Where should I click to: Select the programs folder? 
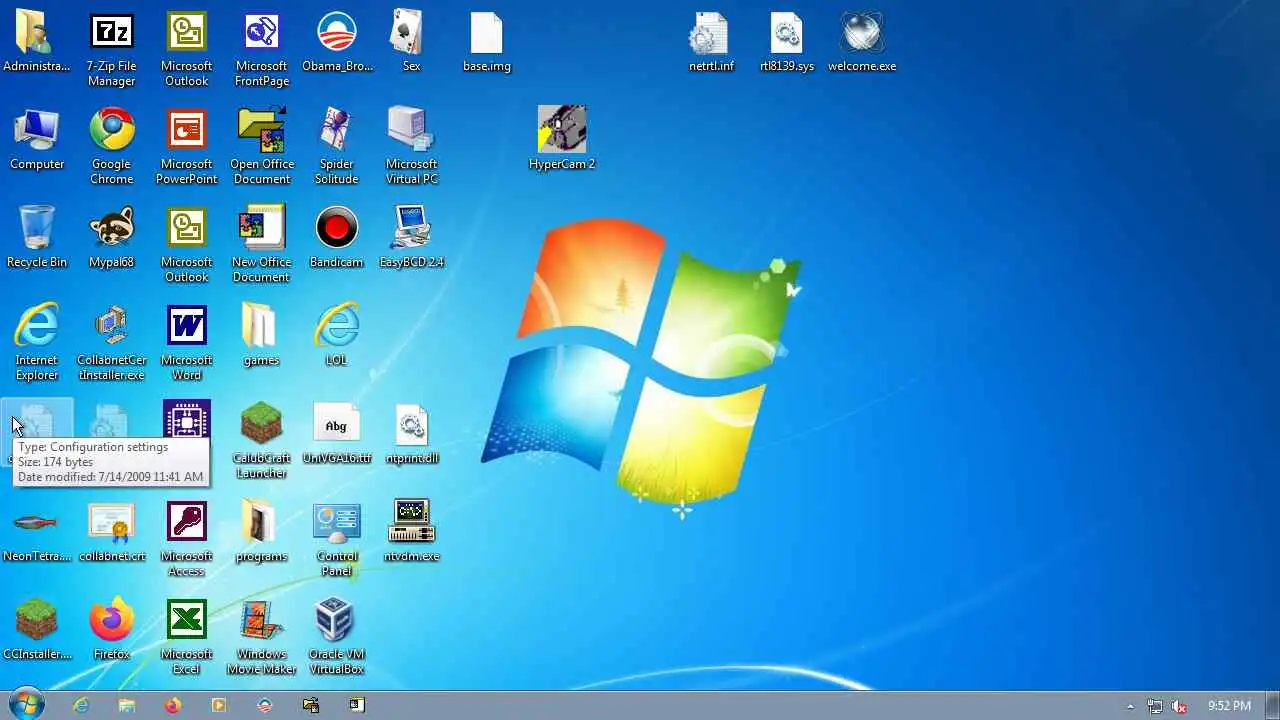coord(261,532)
